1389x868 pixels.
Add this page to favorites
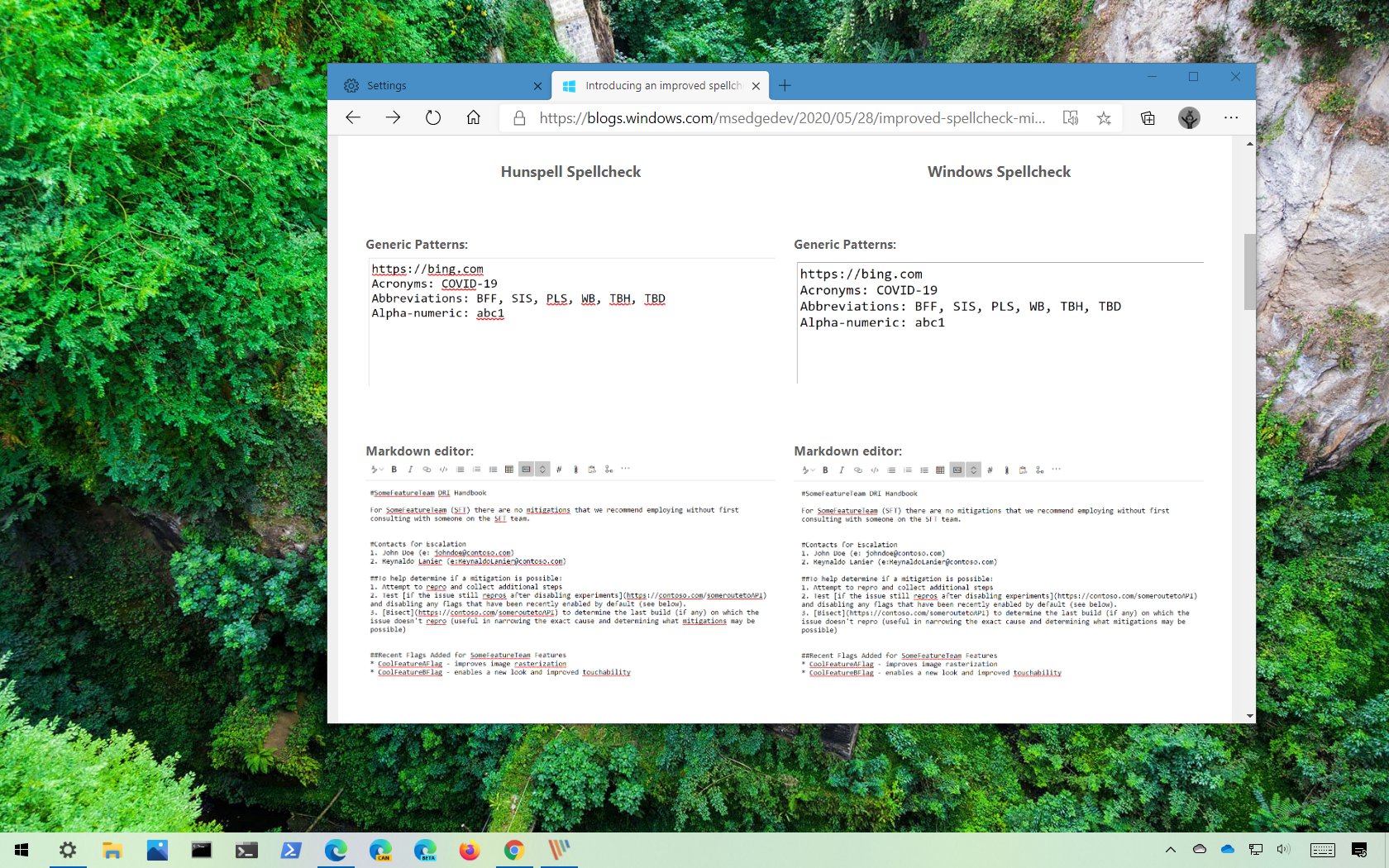click(1104, 117)
